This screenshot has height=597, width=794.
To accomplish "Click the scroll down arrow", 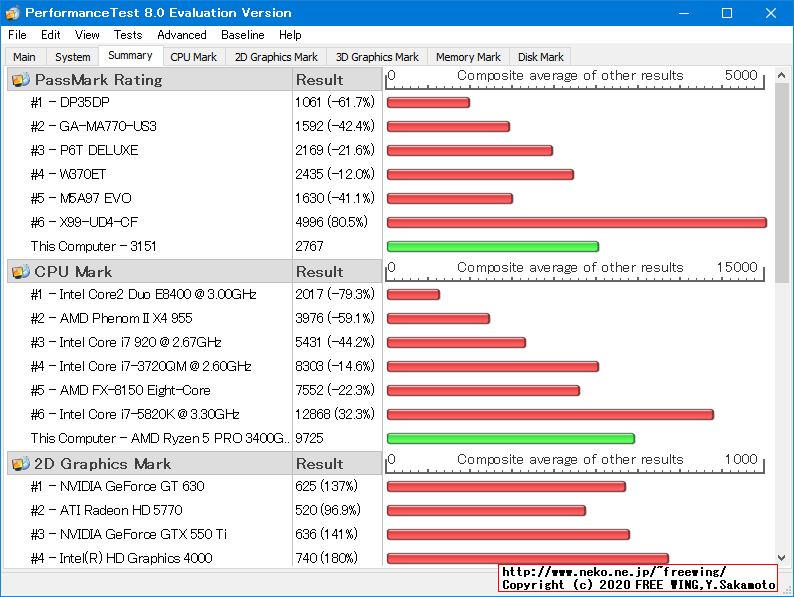I will [781, 558].
